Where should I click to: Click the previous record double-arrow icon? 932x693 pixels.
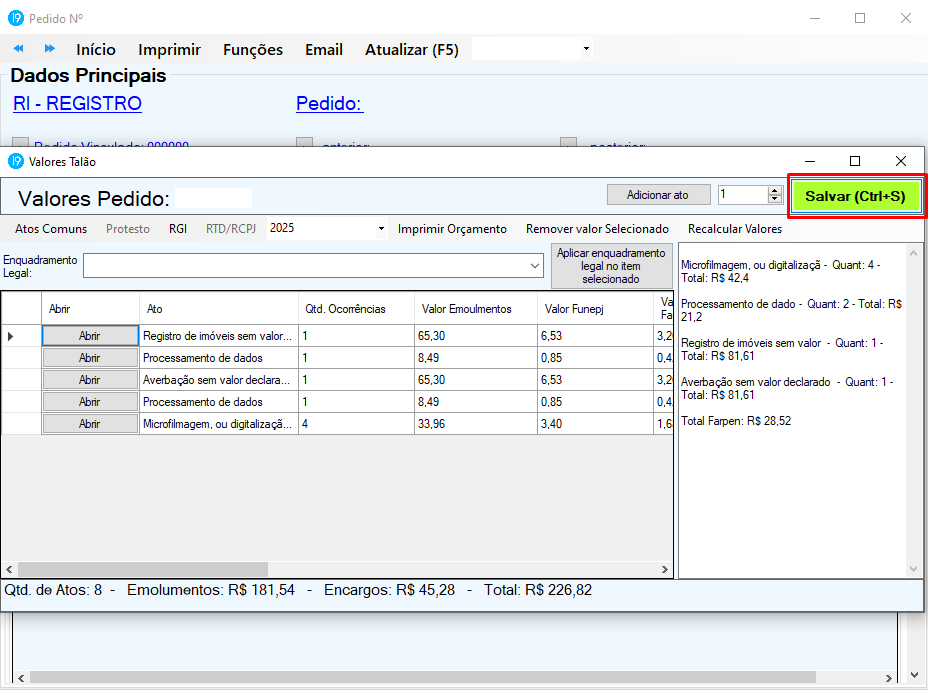[x=19, y=49]
